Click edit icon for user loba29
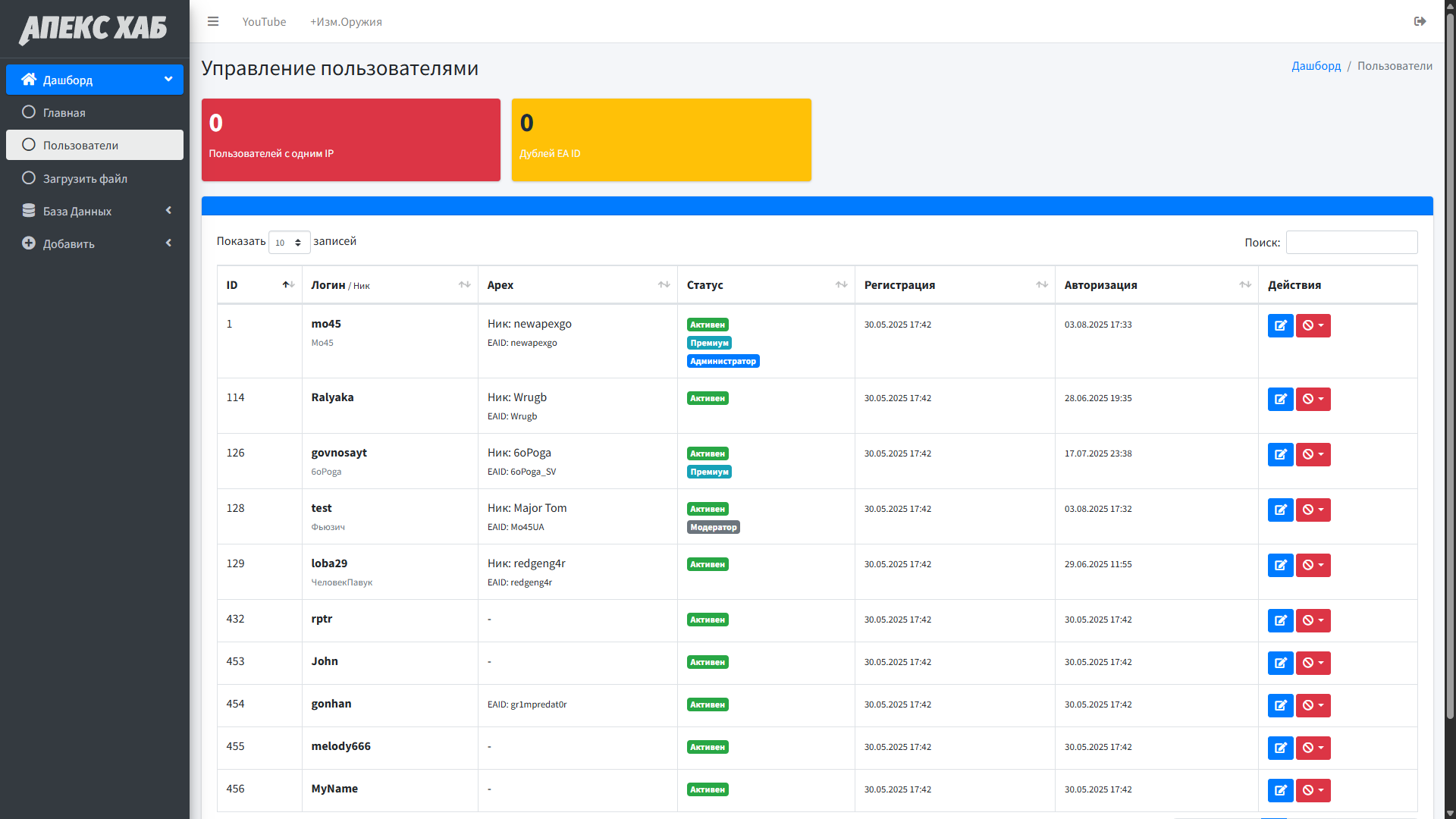Image resolution: width=1456 pixels, height=819 pixels. tap(1280, 565)
